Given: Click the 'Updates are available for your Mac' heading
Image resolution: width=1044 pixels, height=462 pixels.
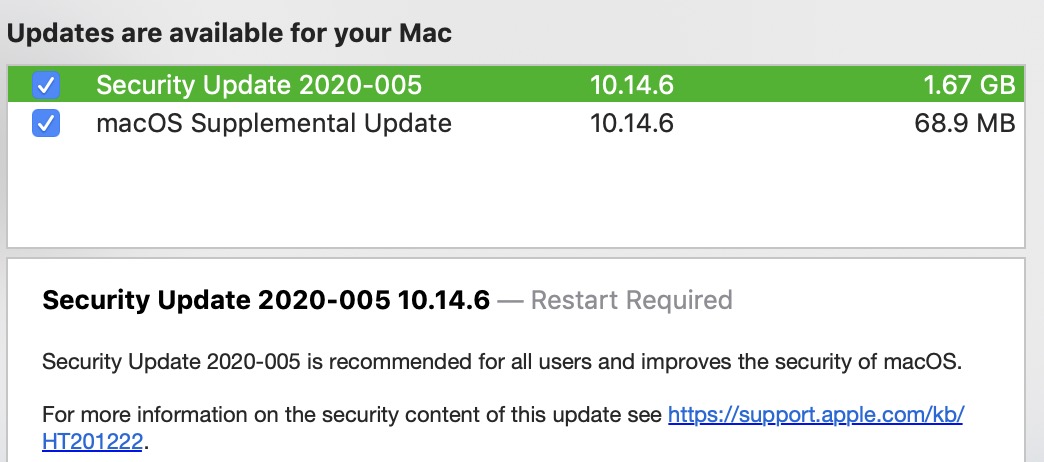Looking at the screenshot, I should [x=229, y=33].
